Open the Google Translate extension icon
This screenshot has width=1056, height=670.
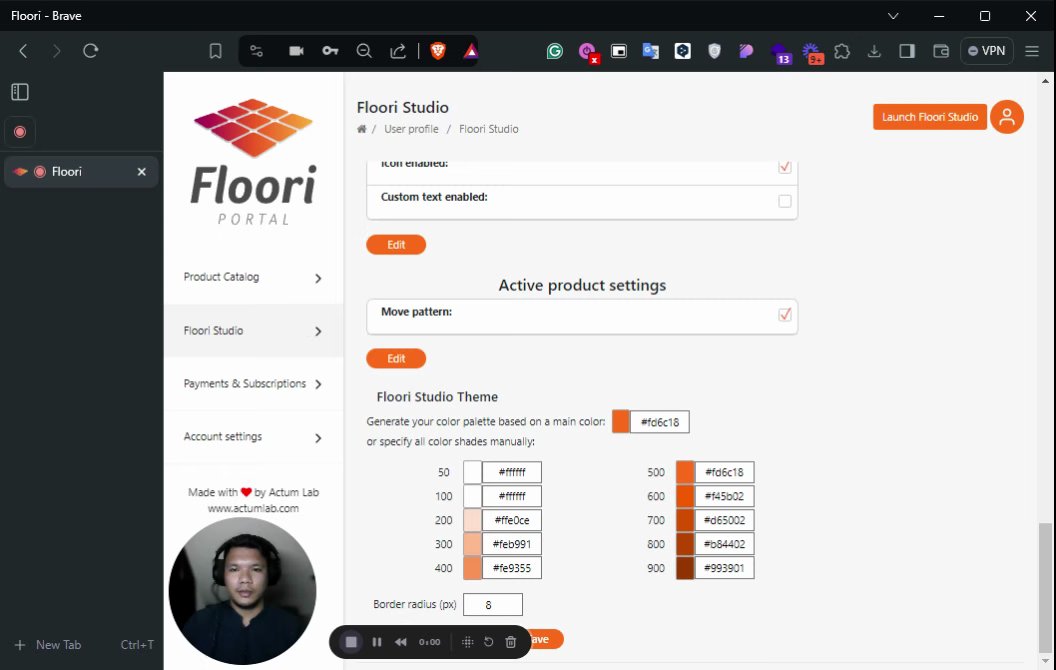point(651,51)
